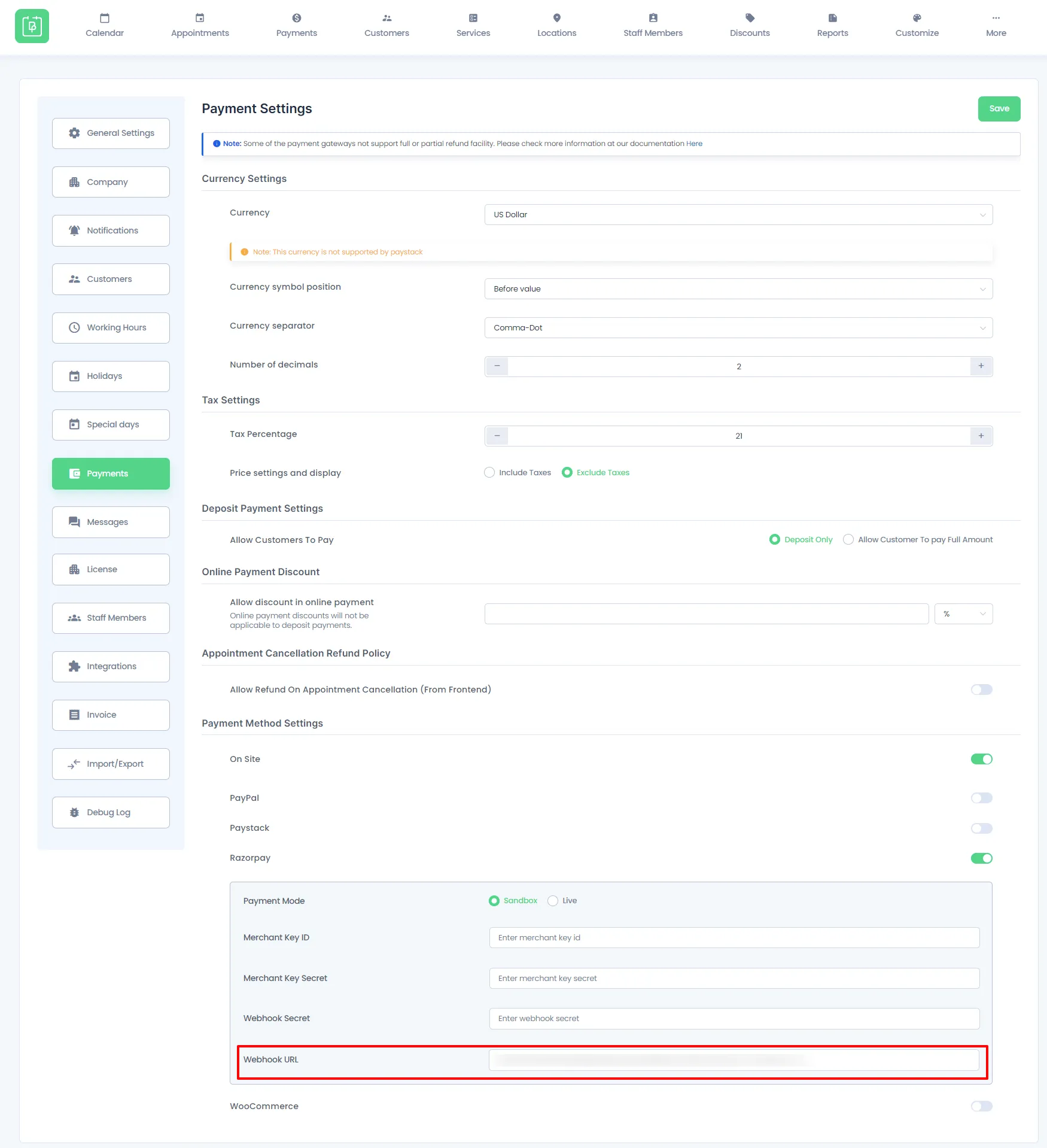Click the Integrations puzzle icon
The image size is (1047, 1148).
(x=74, y=666)
